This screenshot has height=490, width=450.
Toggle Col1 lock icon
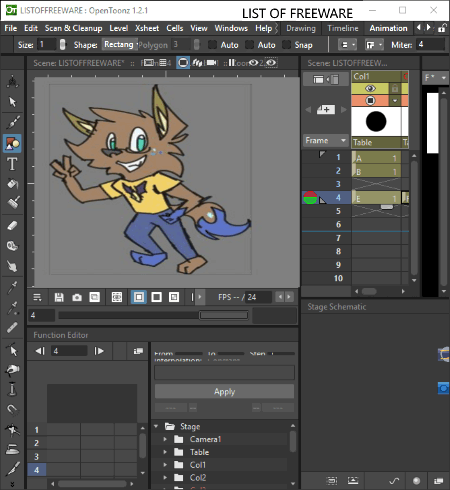pyautogui.click(x=395, y=88)
